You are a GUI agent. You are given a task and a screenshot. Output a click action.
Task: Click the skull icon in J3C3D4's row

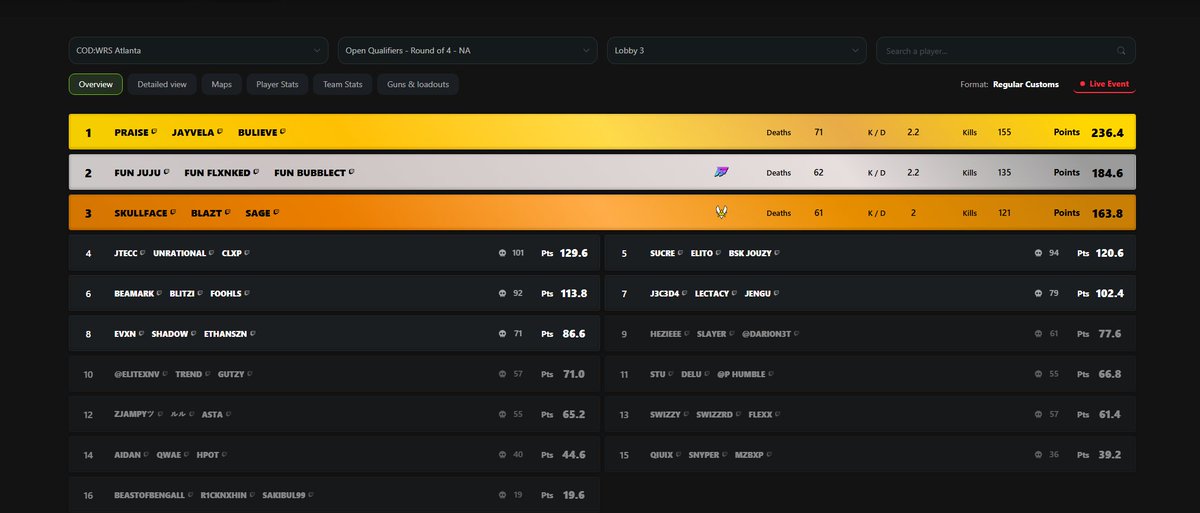[1038, 294]
